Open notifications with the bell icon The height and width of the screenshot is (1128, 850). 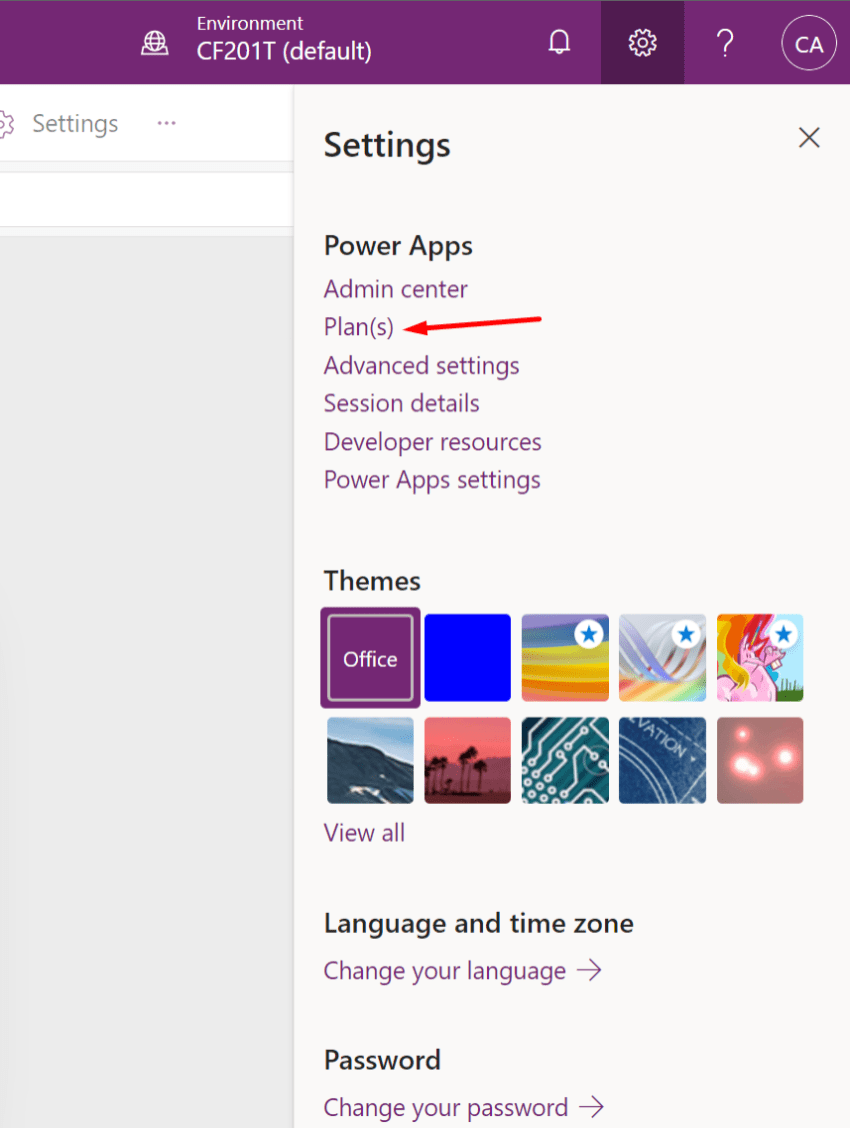(x=559, y=42)
